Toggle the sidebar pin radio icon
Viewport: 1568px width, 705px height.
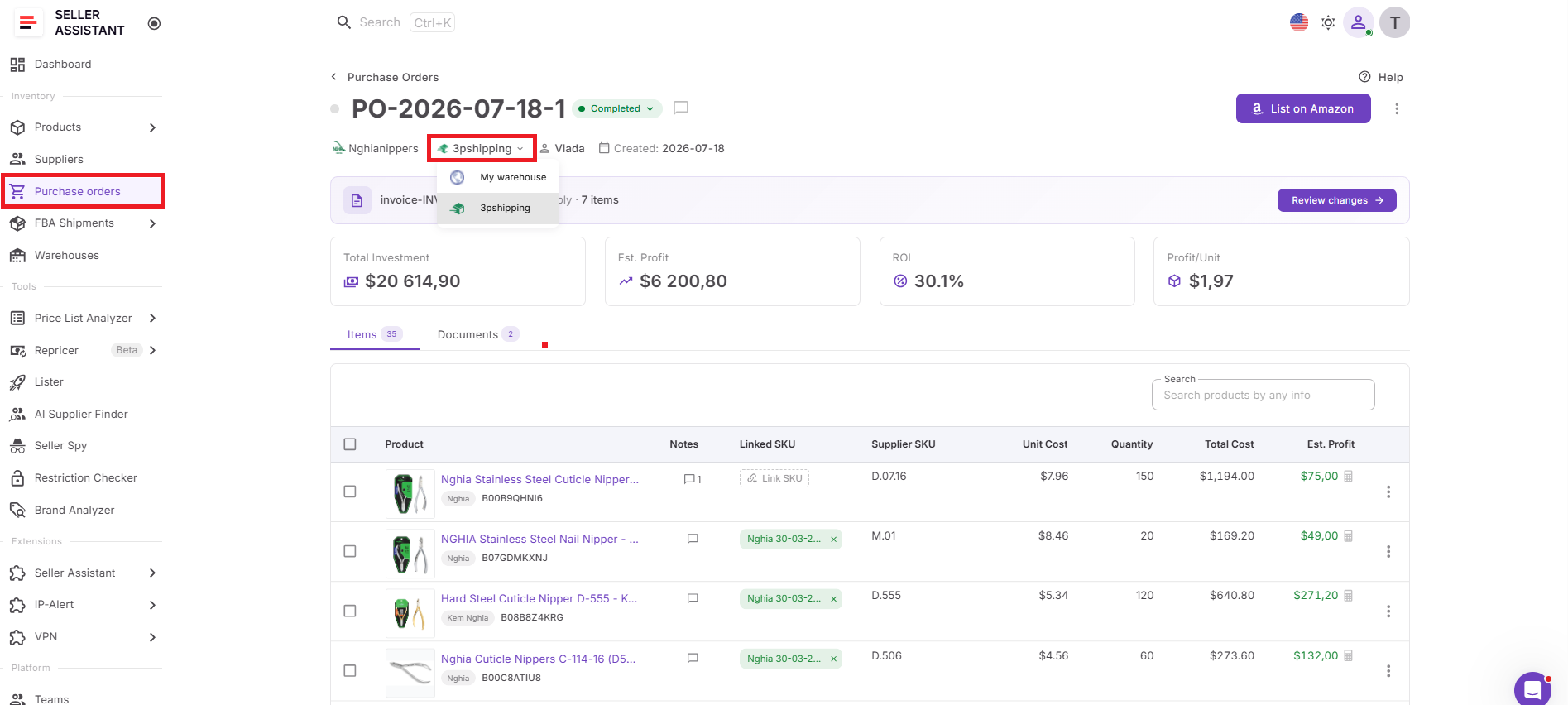click(x=154, y=23)
